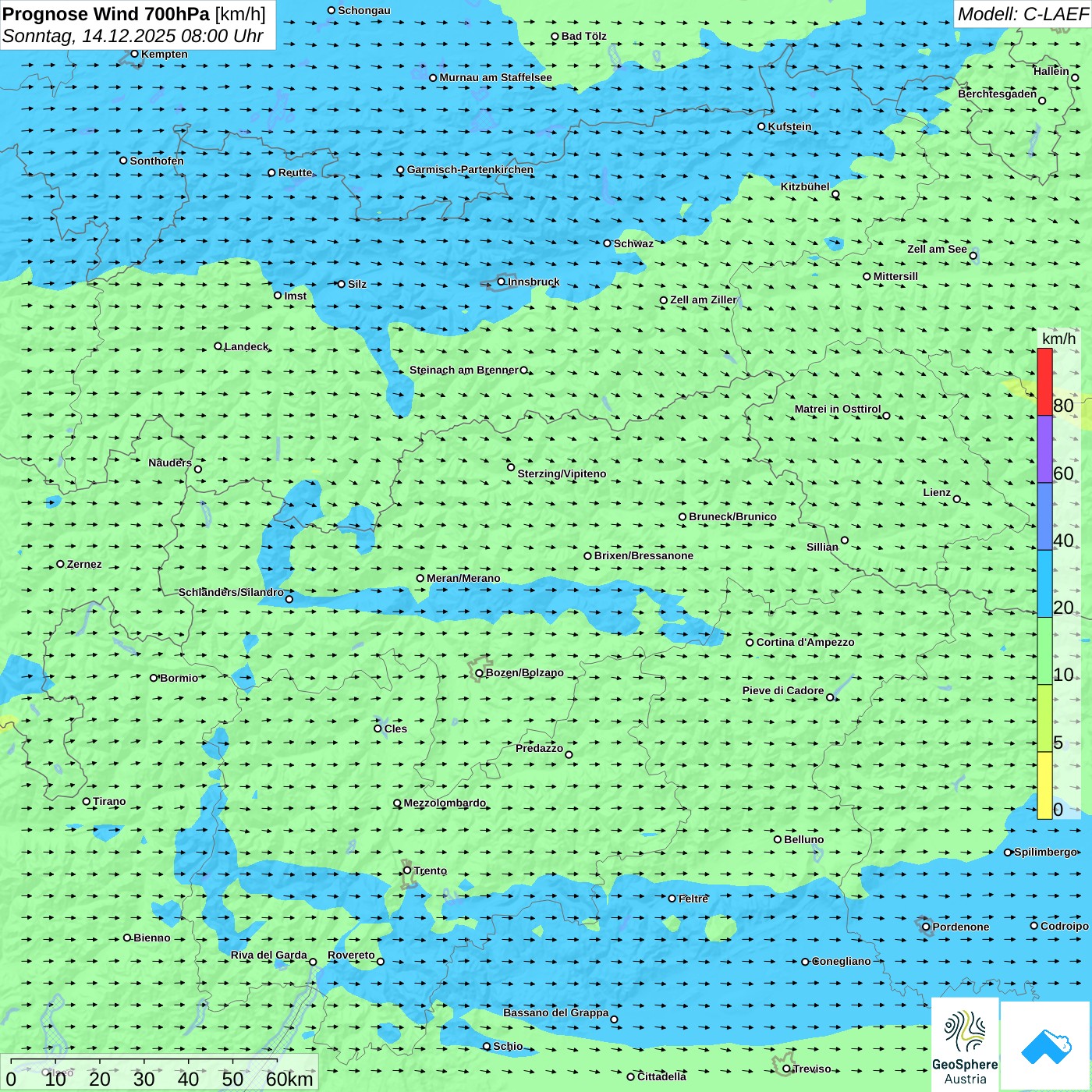Click the "Cortina d'Ampezzo" label
The image size is (1092, 1092).
tap(806, 642)
